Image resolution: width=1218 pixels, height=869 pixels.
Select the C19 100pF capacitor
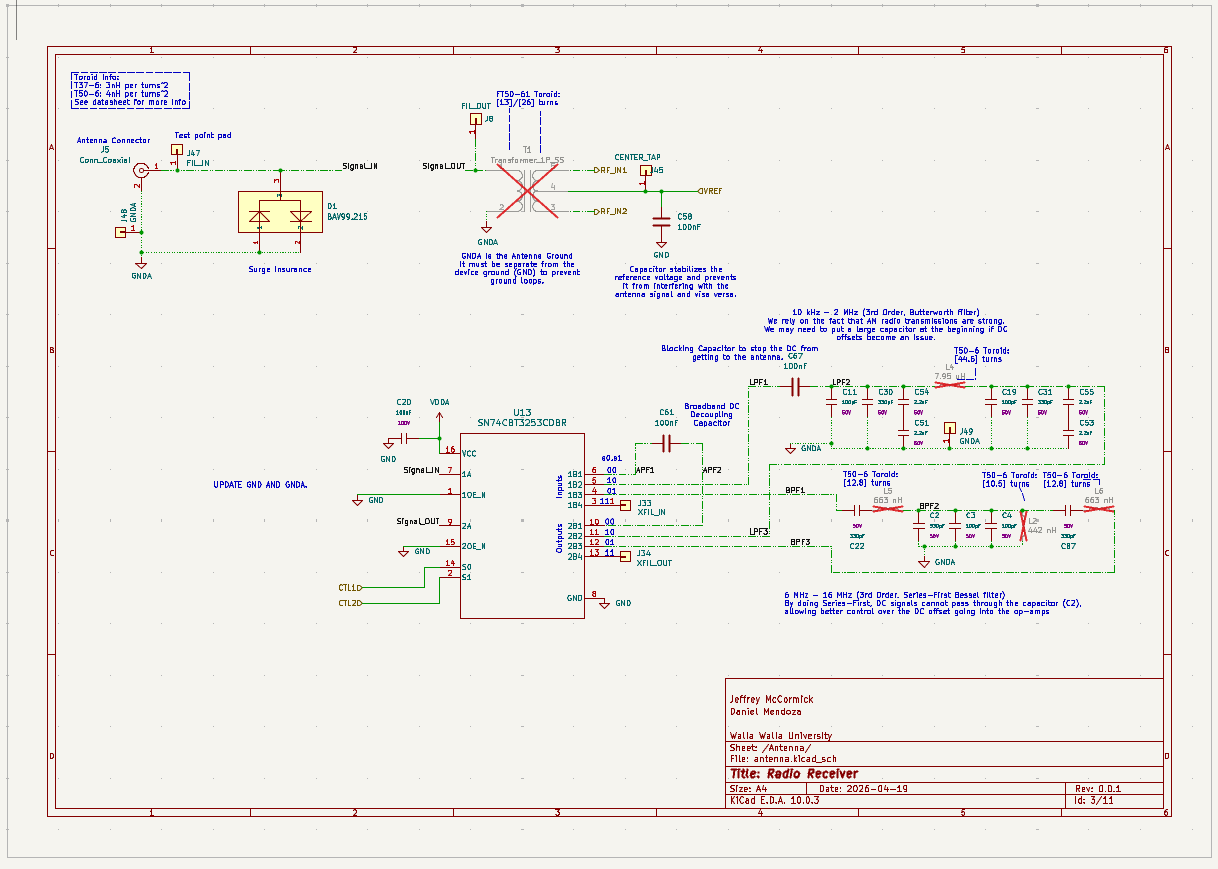click(x=991, y=402)
